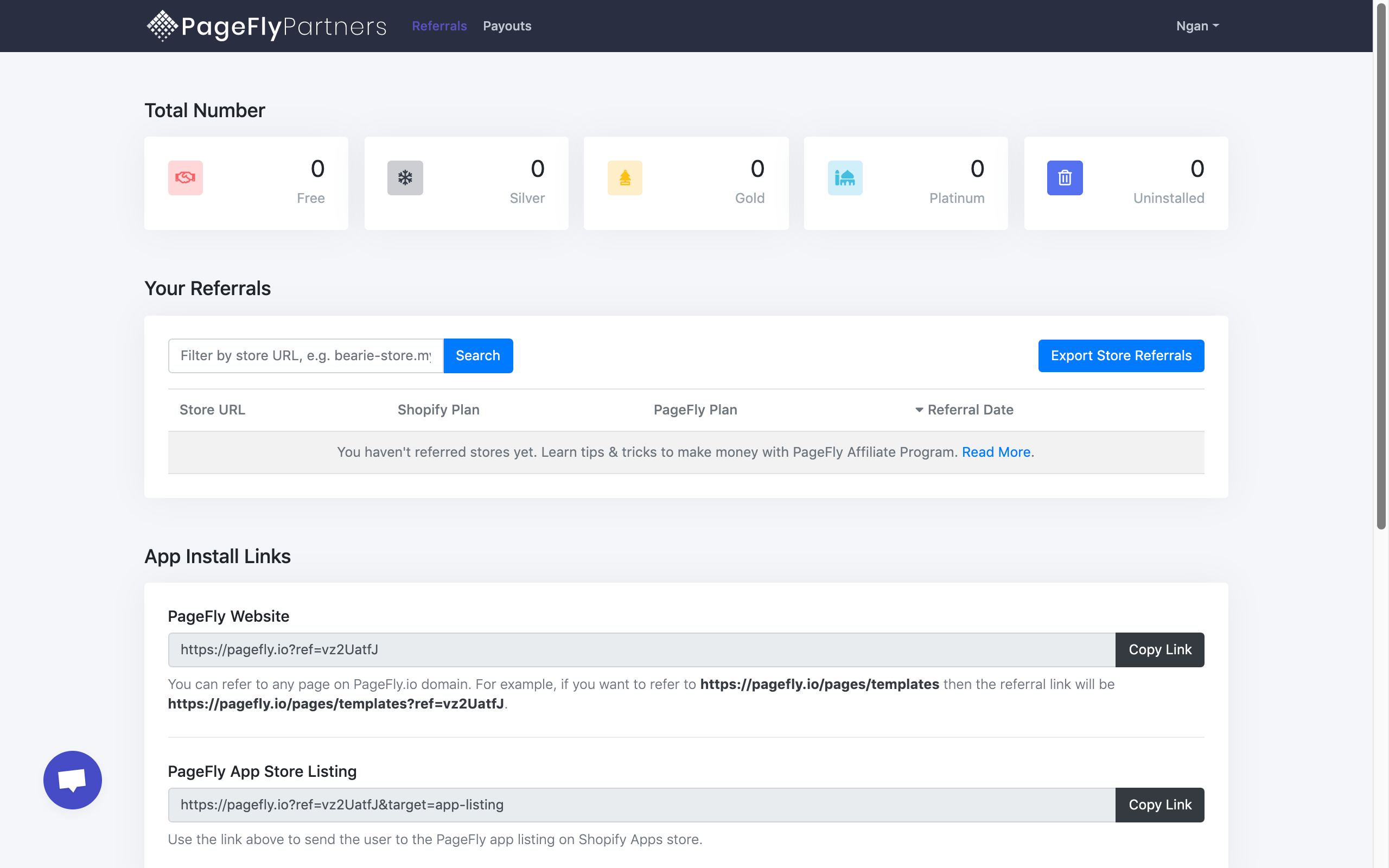The height and width of the screenshot is (868, 1389).
Task: Select the PageFly Website referral link field
Action: tap(642, 650)
